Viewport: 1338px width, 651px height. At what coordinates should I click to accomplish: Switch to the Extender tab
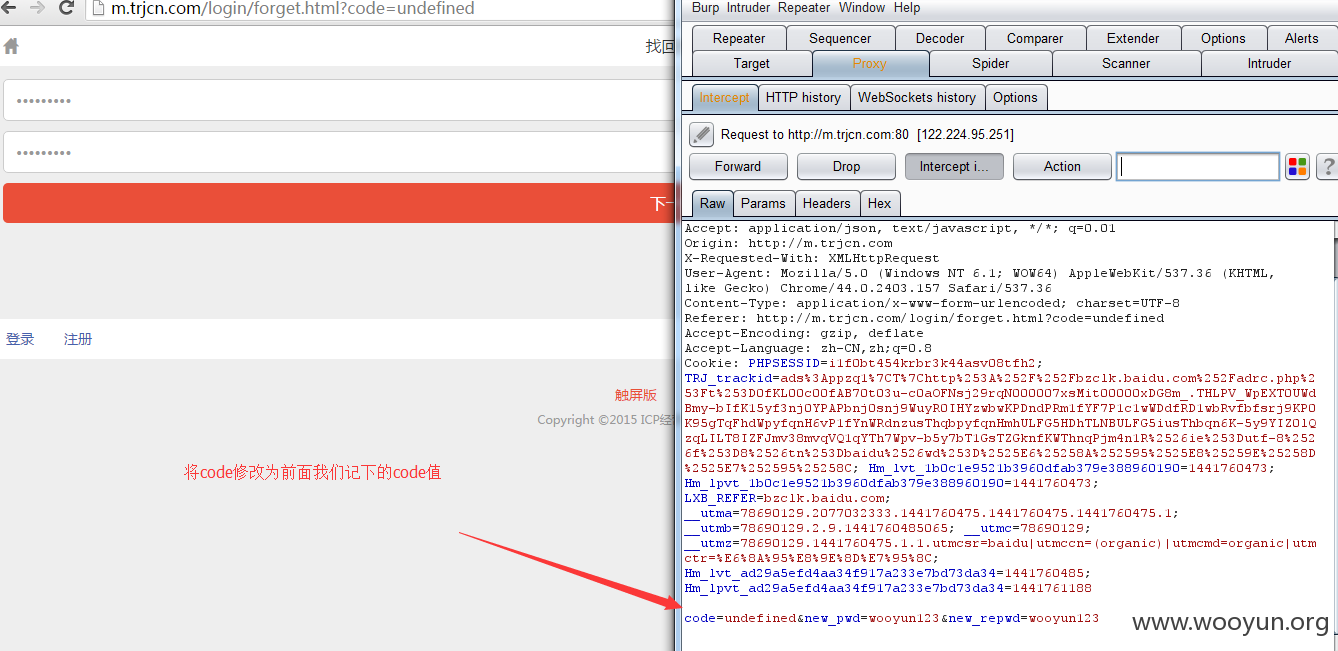1133,38
